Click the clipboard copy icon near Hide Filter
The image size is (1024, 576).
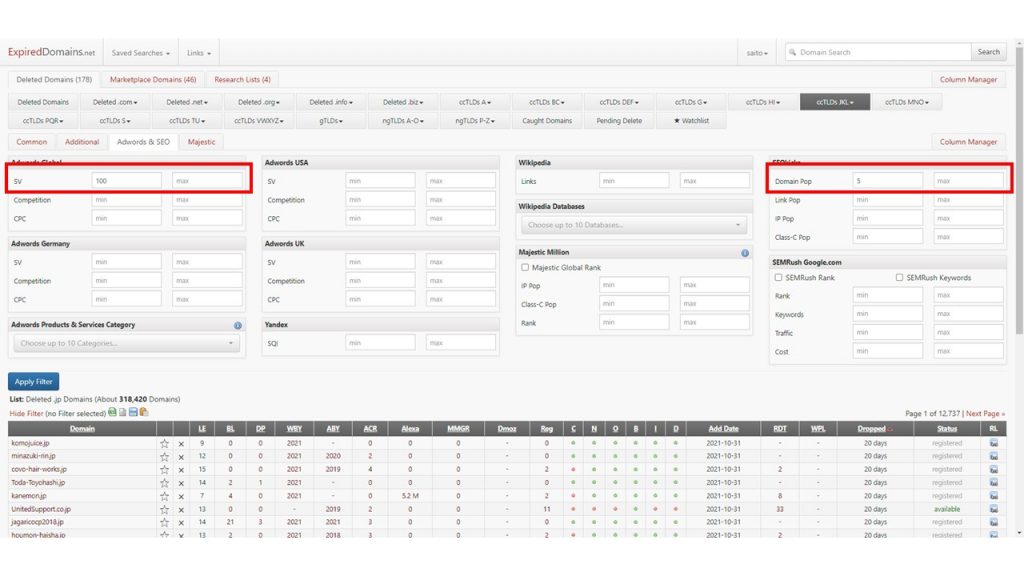[x=144, y=412]
